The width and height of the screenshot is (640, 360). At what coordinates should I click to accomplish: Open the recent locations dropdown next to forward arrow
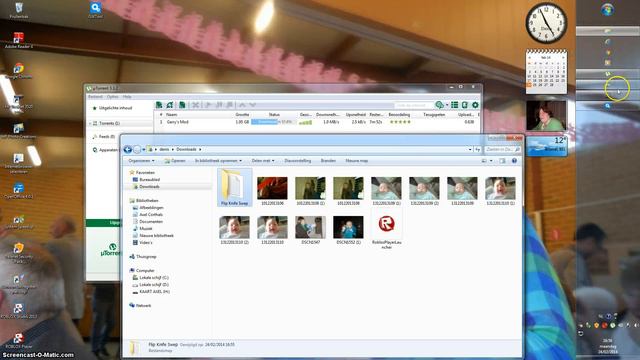[x=144, y=150]
